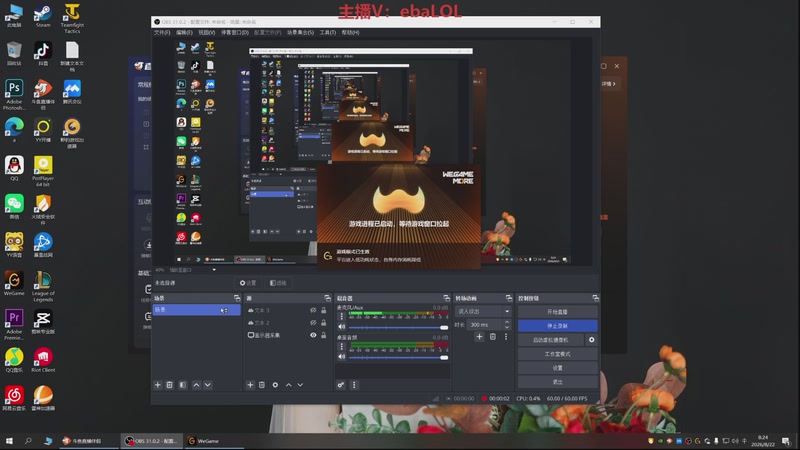Open the 视图(V) menu in OBS
Viewport: 800px width, 450px height.
[207, 33]
